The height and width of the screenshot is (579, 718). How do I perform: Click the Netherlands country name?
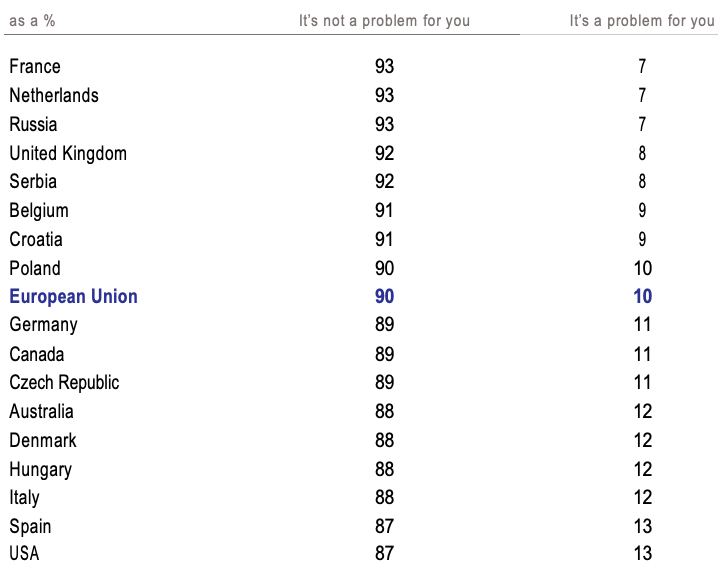[54, 96]
